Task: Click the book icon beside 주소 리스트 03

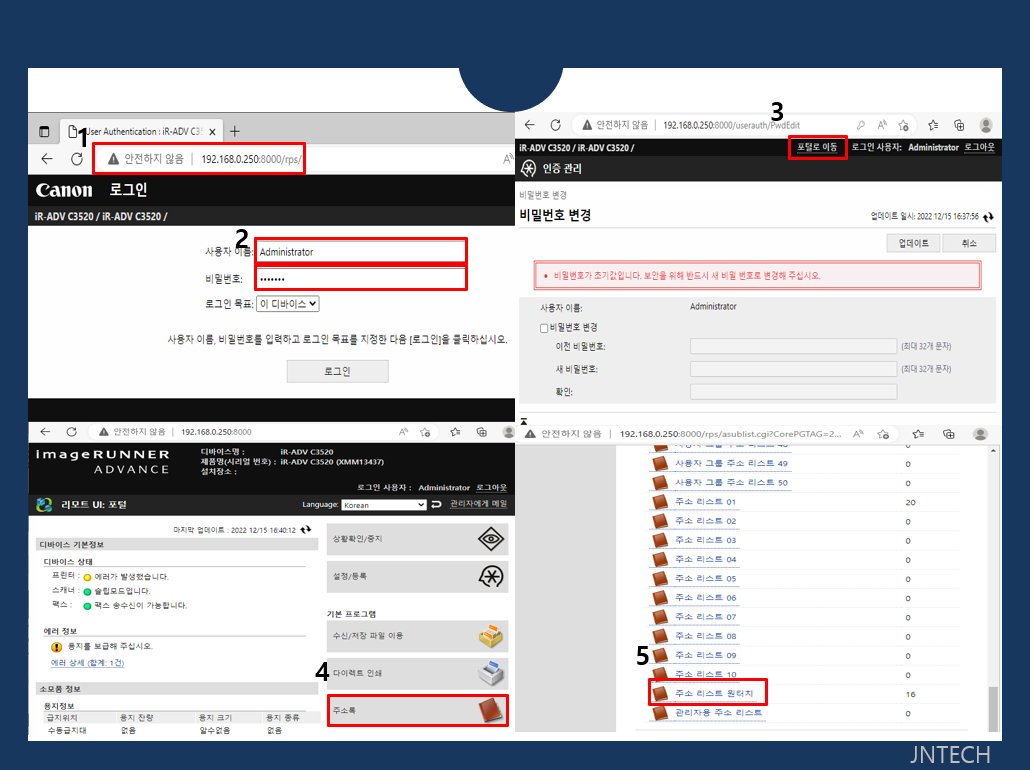Action: pos(660,540)
